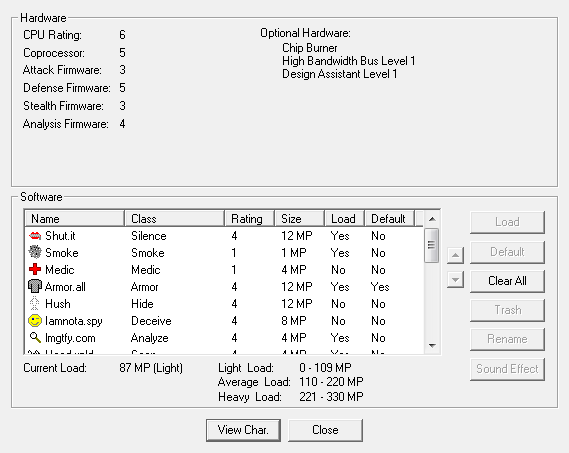Click Armor.all's Yes default value
Viewport: 569px width, 453px height.
(x=380, y=287)
